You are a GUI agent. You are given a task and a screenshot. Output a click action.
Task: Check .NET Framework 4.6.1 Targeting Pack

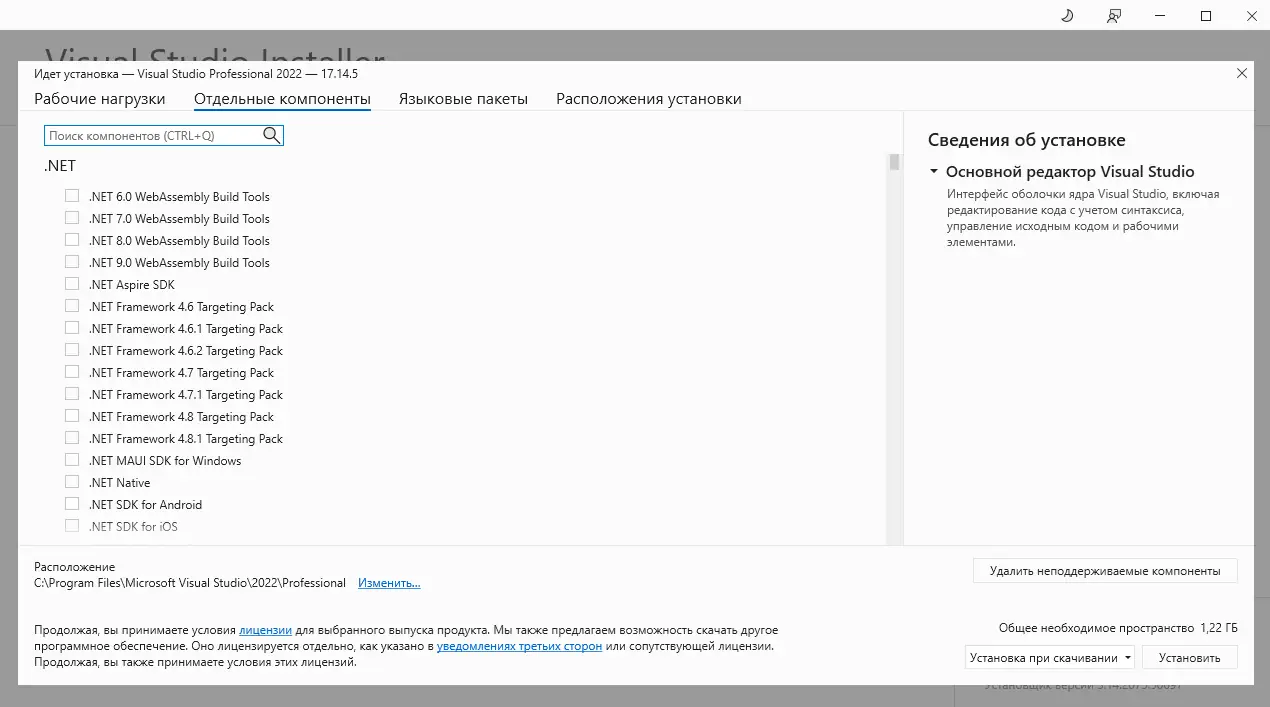72,328
